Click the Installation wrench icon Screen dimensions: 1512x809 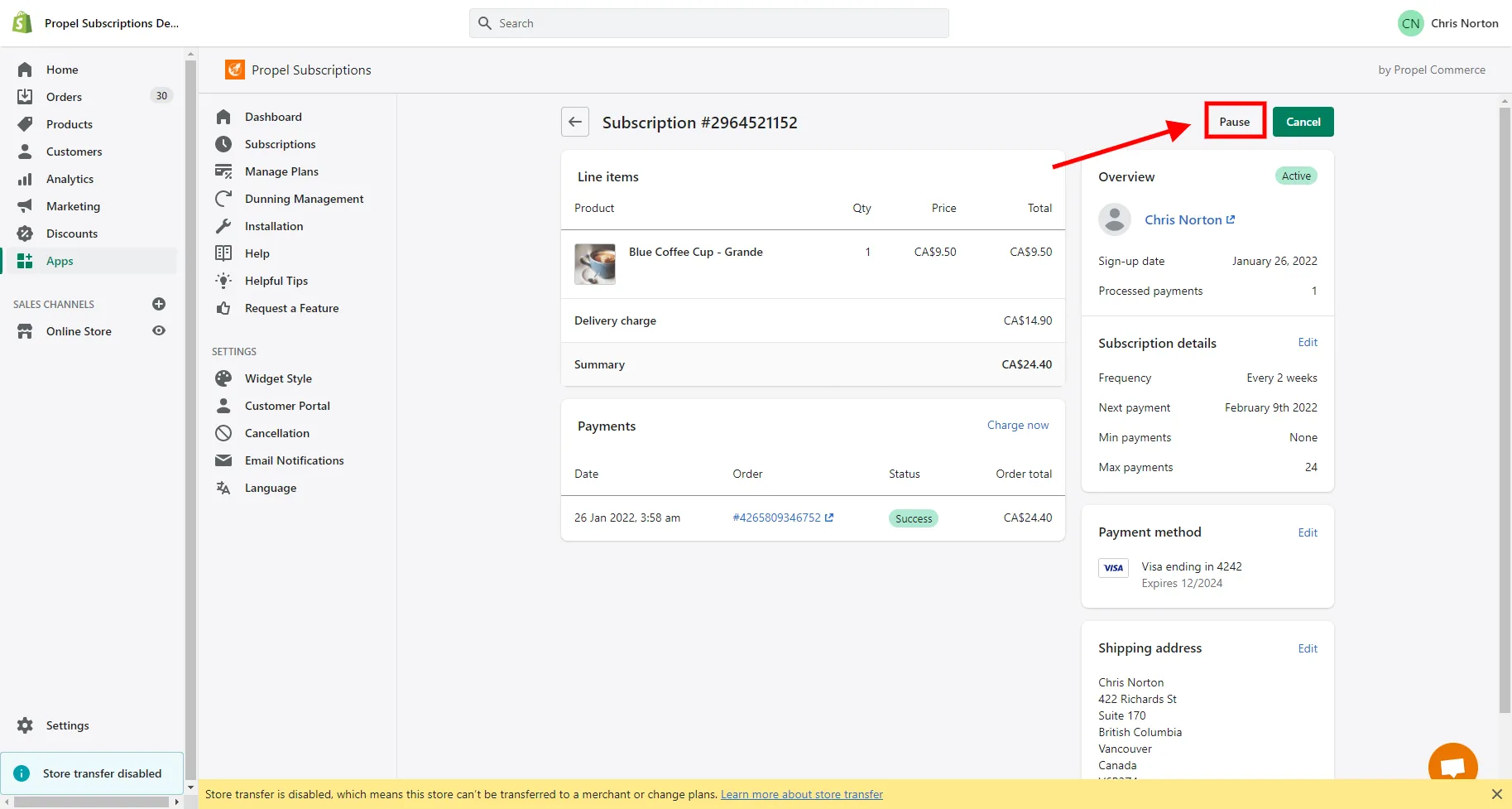point(223,226)
